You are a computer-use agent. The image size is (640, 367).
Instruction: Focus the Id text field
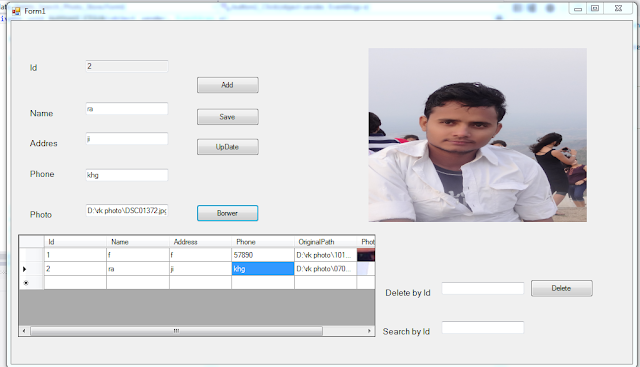[x=127, y=66]
